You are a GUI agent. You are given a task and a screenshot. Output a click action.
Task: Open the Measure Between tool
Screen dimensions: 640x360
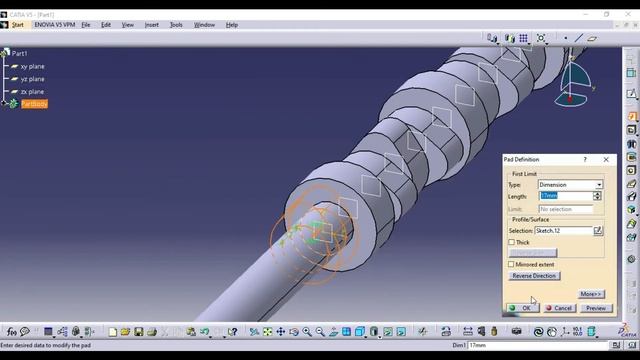pos(468,331)
